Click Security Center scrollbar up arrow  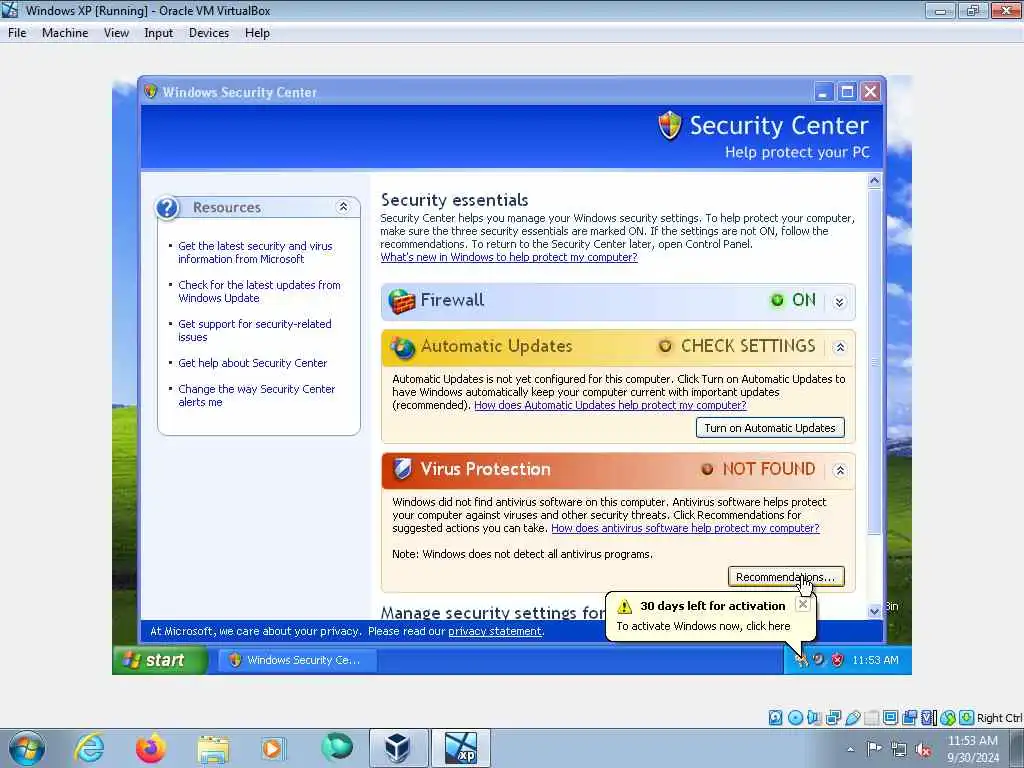click(x=874, y=181)
